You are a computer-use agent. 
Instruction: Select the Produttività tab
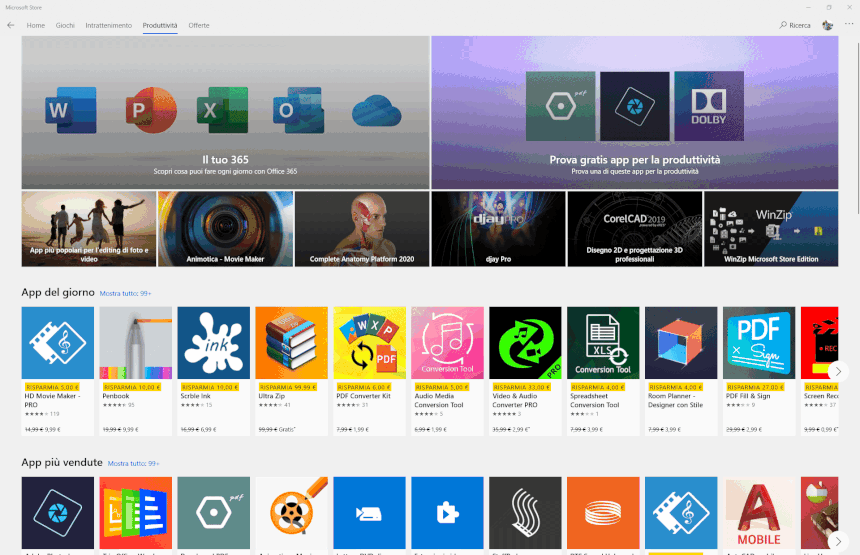click(x=160, y=25)
